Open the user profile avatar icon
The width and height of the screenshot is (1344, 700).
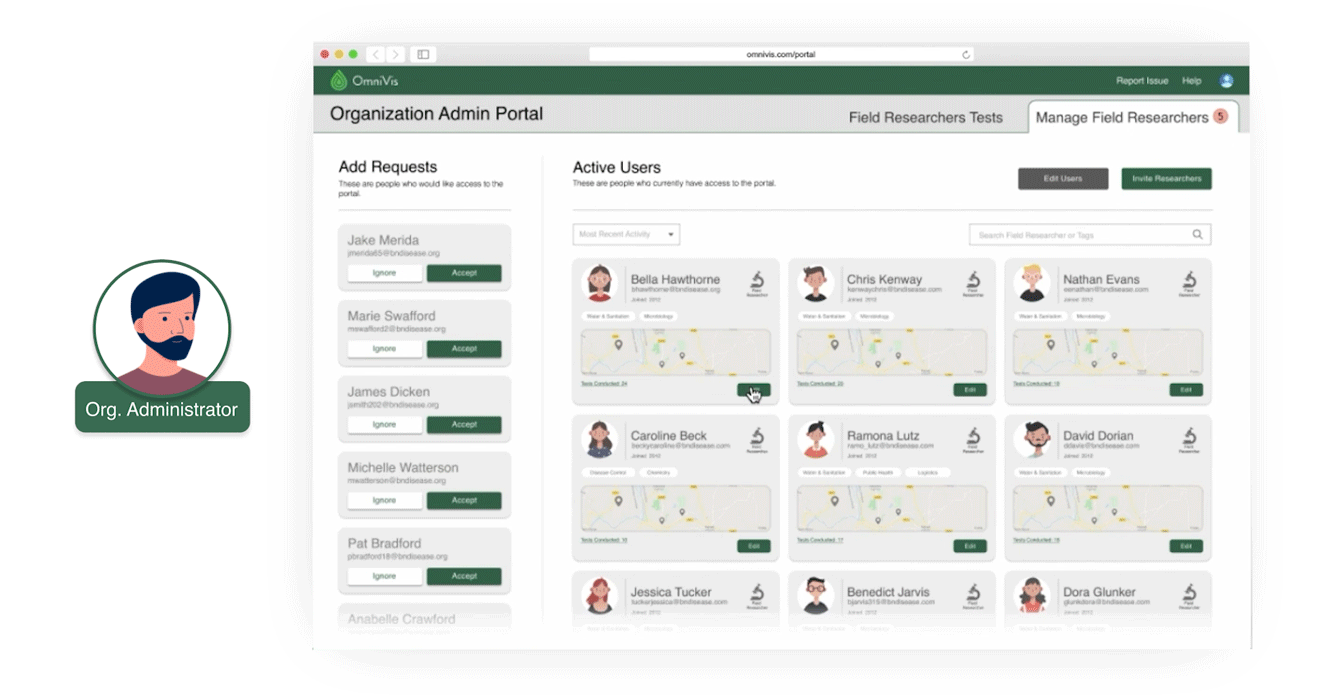[x=1226, y=81]
